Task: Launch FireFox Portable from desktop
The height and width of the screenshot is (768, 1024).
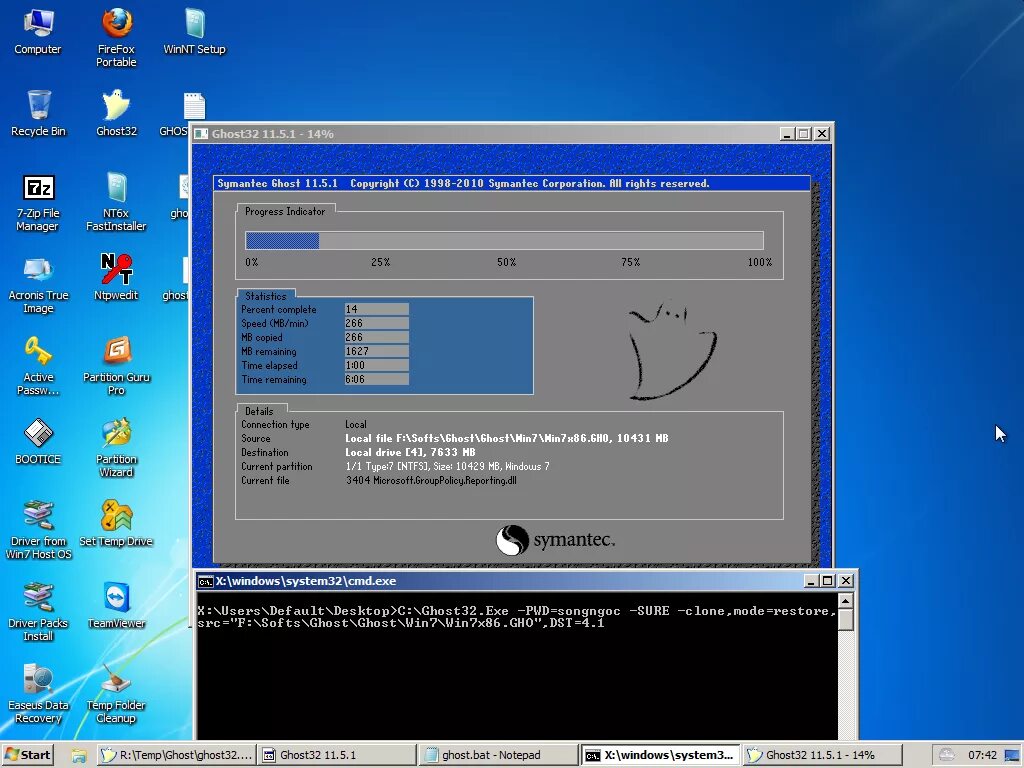Action: pyautogui.click(x=116, y=37)
